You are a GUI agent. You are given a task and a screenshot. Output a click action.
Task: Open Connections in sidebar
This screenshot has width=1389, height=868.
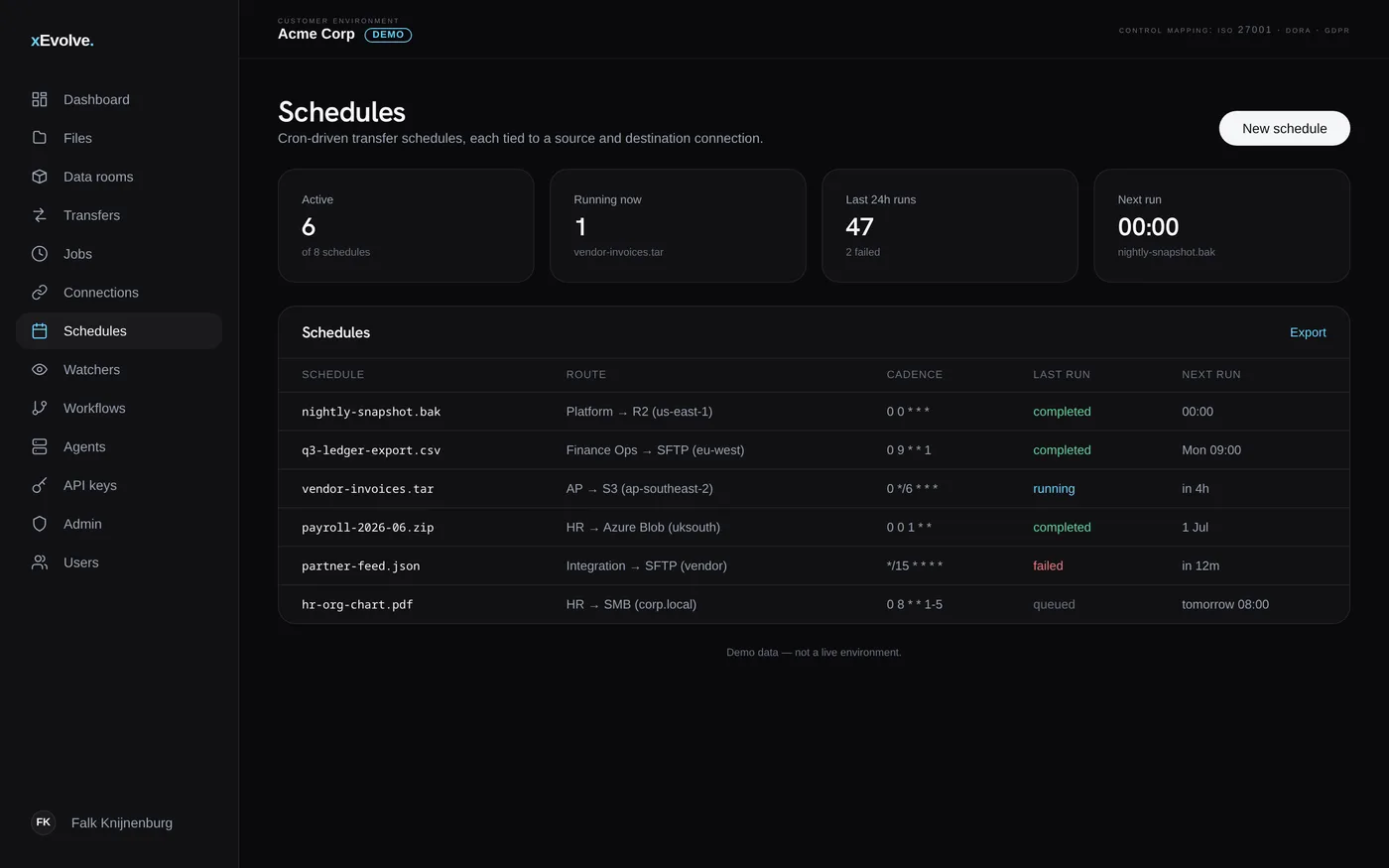tap(119, 293)
